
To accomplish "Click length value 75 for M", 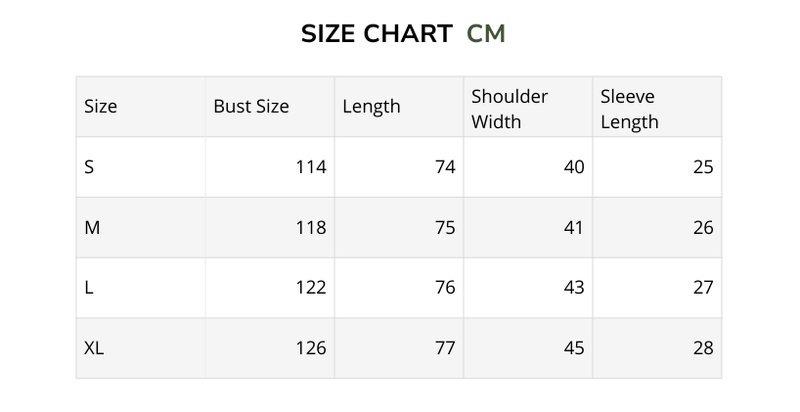I will coord(445,227).
